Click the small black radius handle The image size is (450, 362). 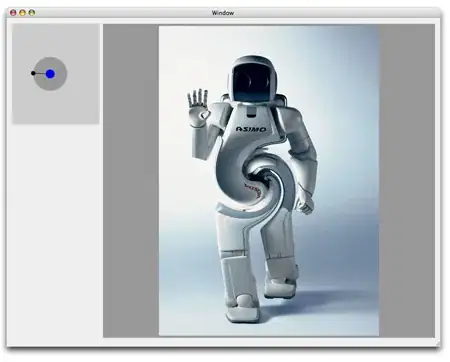point(33,73)
